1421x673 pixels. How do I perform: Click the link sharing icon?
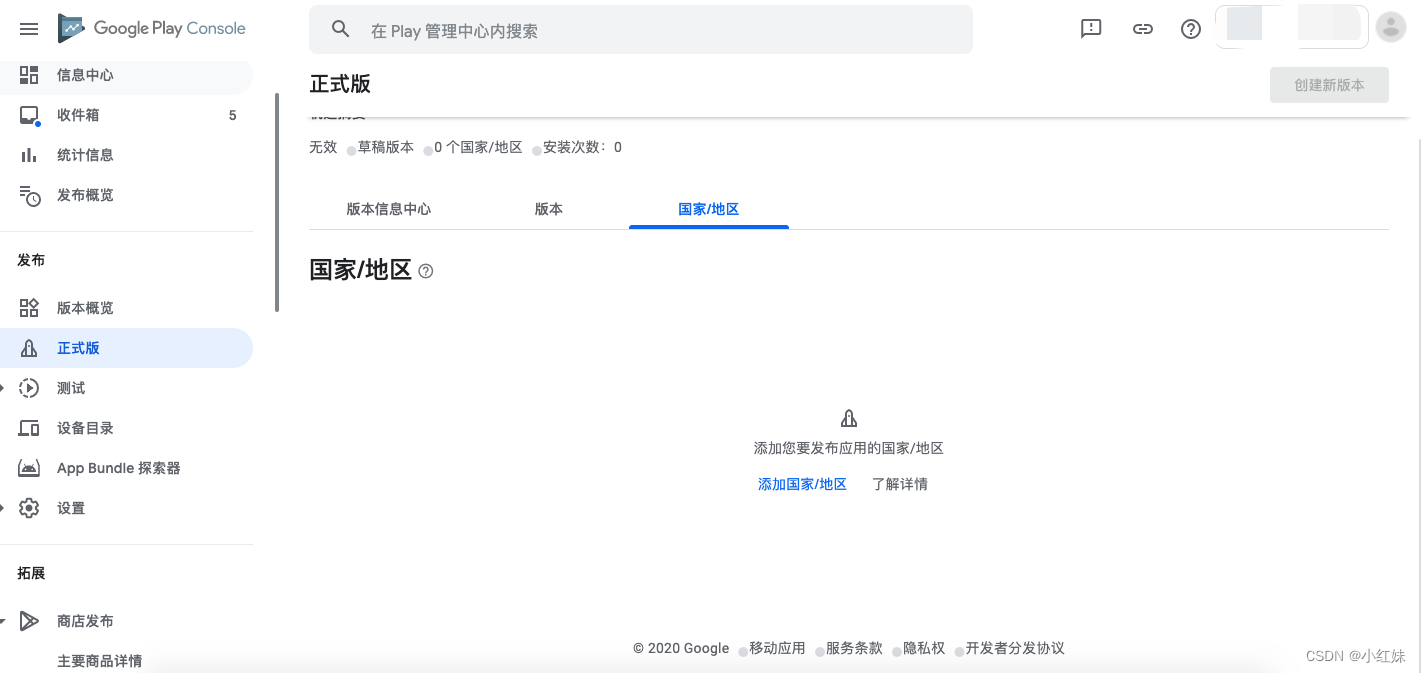click(x=1142, y=29)
